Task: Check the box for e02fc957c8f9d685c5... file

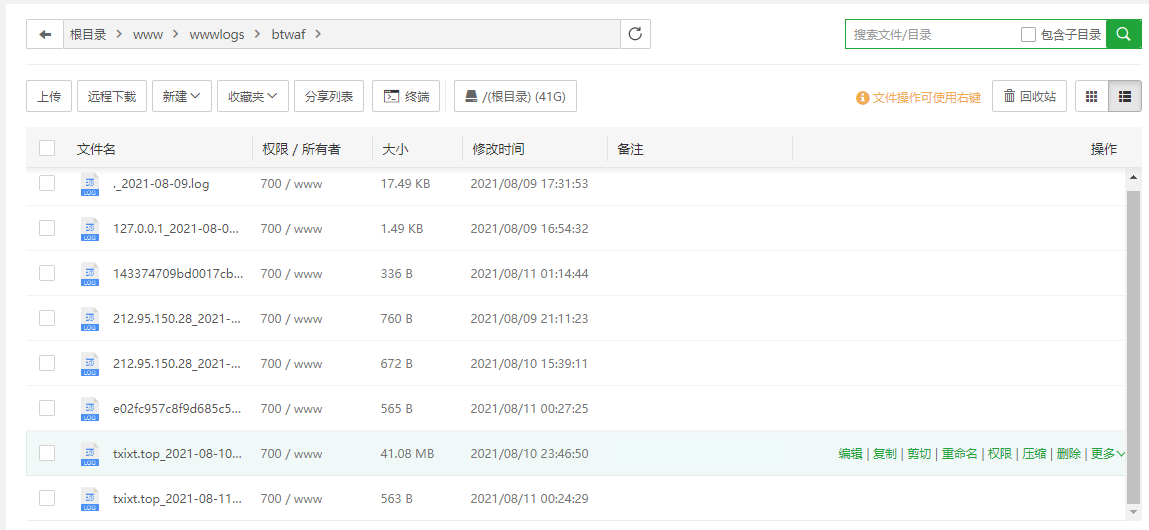Action: tap(47, 408)
